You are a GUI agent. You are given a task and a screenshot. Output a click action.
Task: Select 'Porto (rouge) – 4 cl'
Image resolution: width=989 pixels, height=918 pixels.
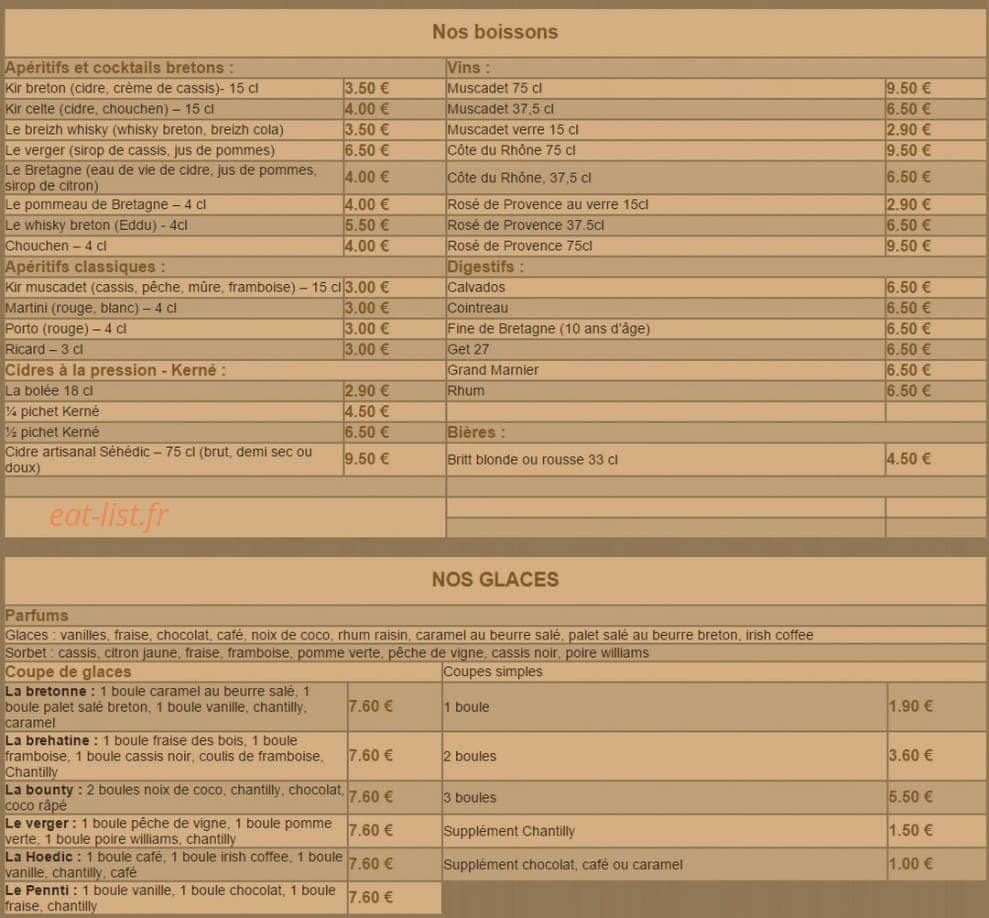click(x=66, y=329)
